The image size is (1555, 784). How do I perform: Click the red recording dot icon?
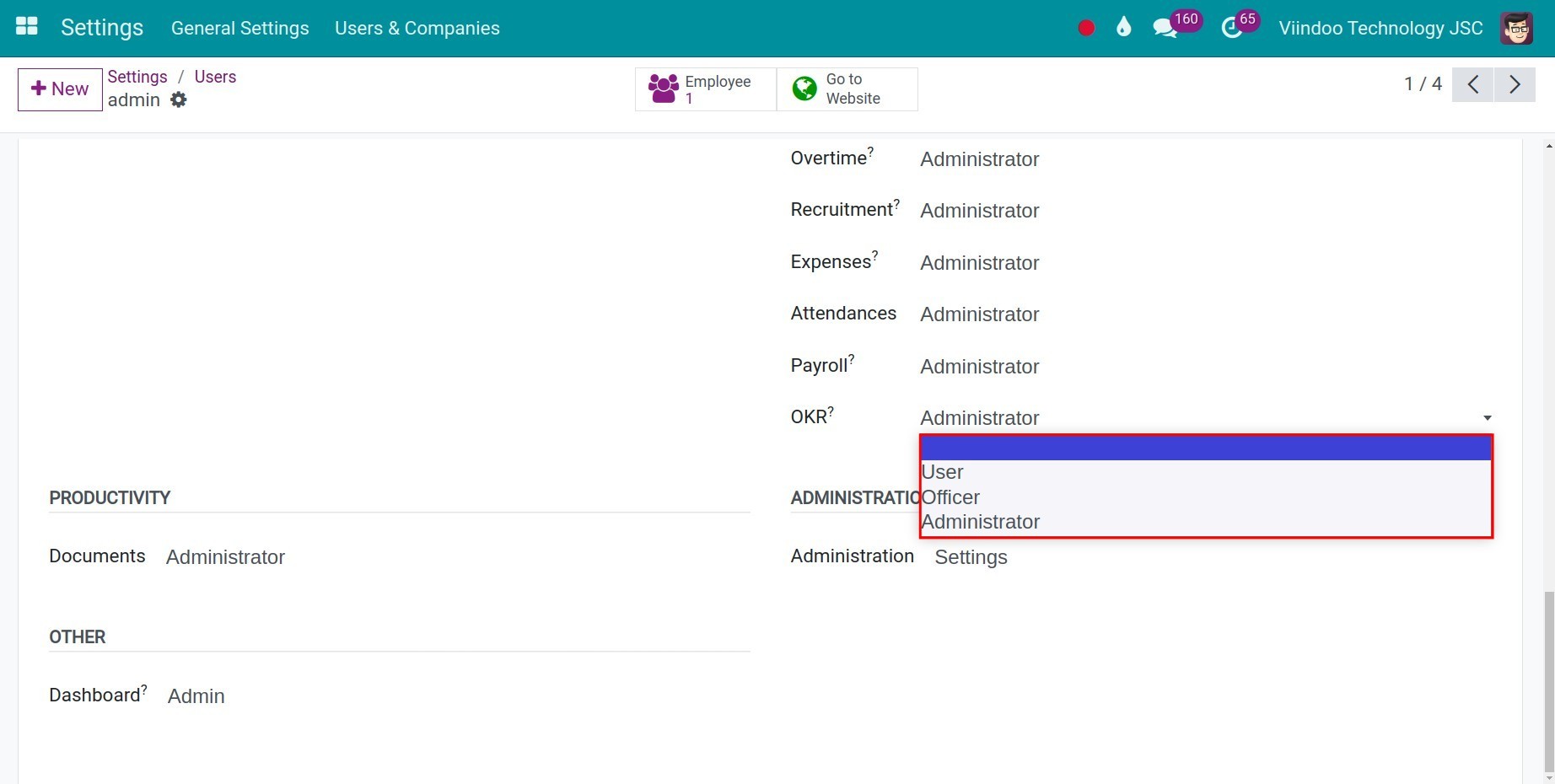click(1086, 28)
